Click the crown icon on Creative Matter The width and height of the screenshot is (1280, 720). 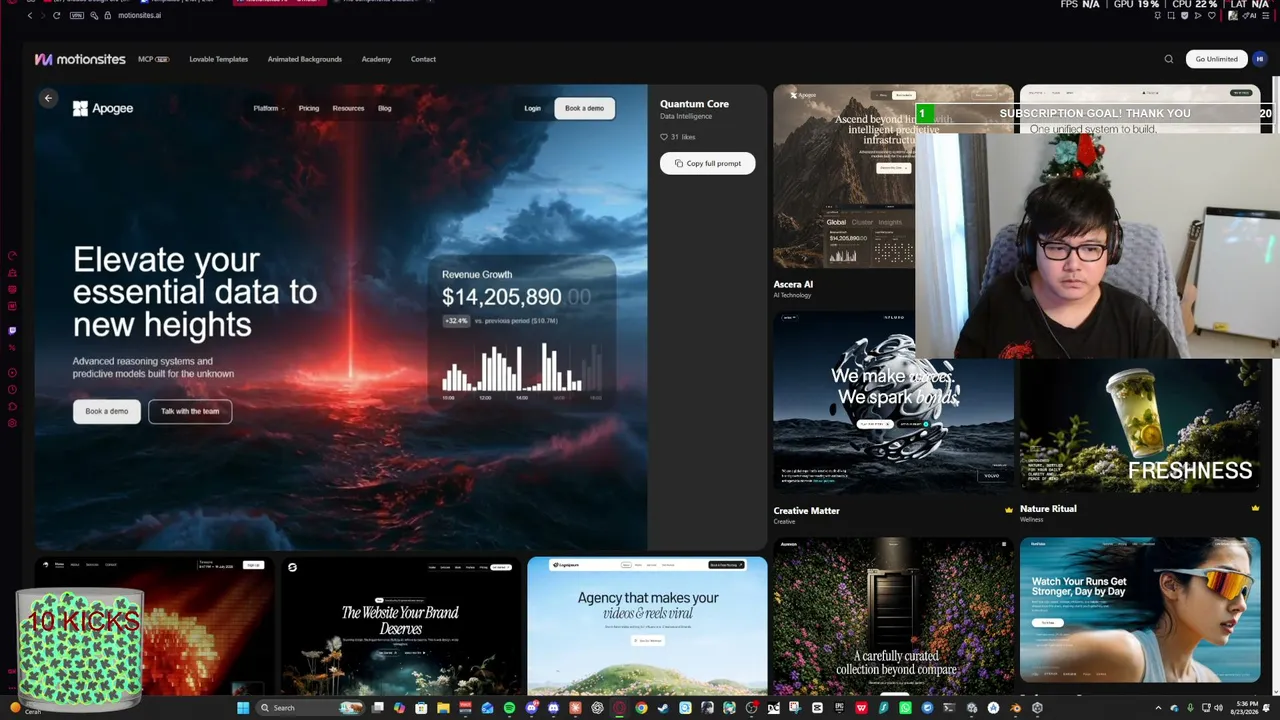tap(1009, 510)
